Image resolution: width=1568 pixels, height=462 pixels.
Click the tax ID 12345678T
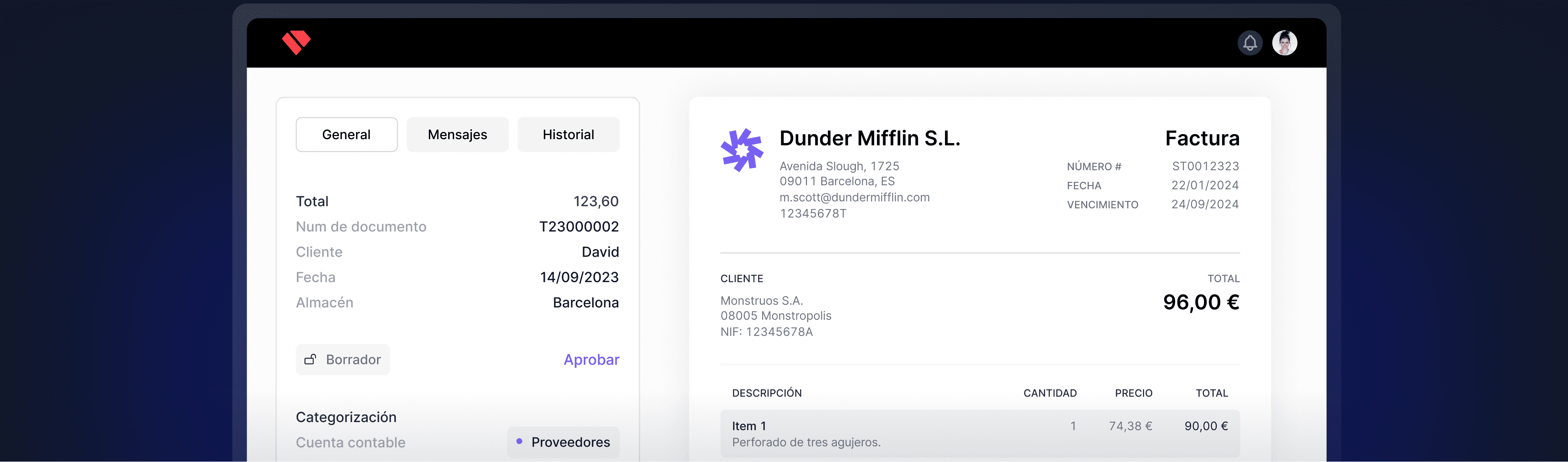[x=812, y=214]
